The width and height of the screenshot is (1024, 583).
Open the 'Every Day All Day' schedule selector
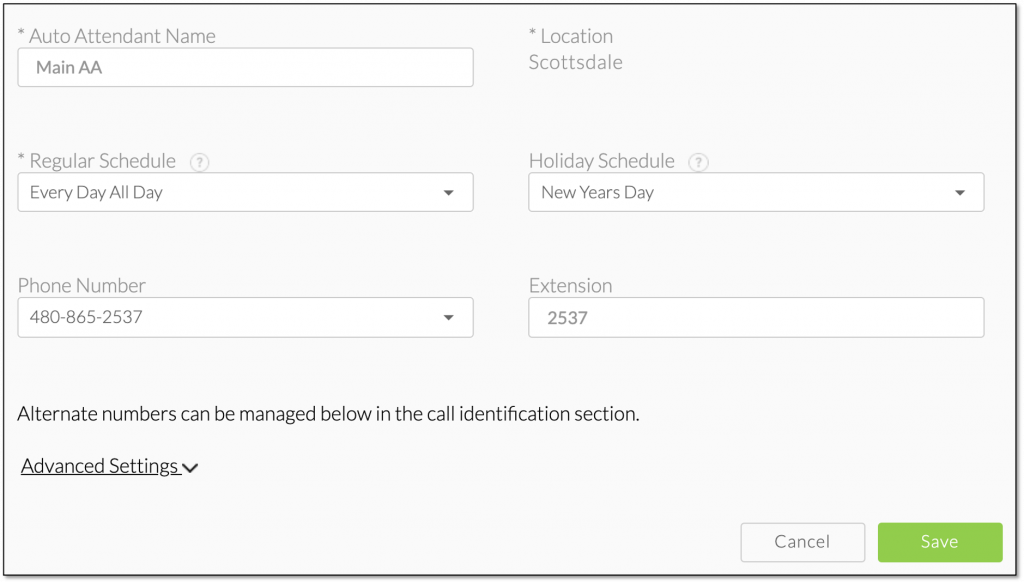(x=246, y=192)
